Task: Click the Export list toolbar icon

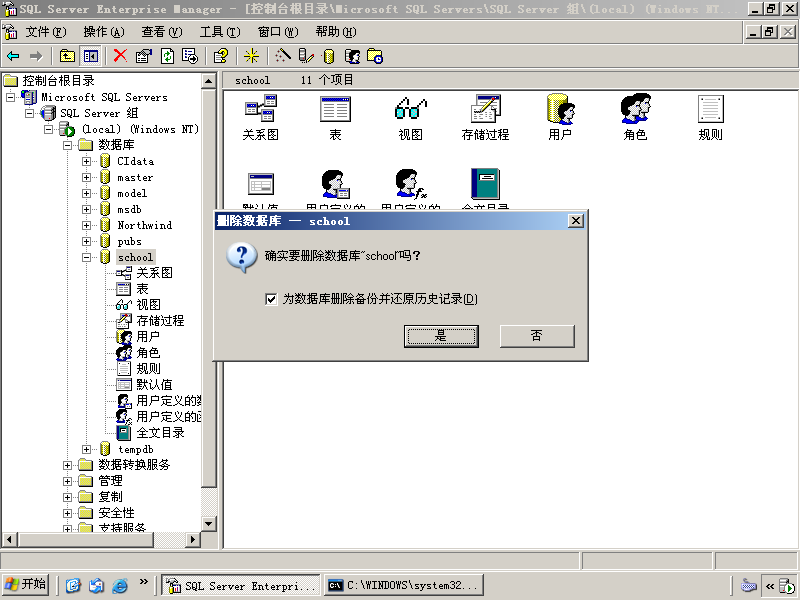Action: [190, 56]
